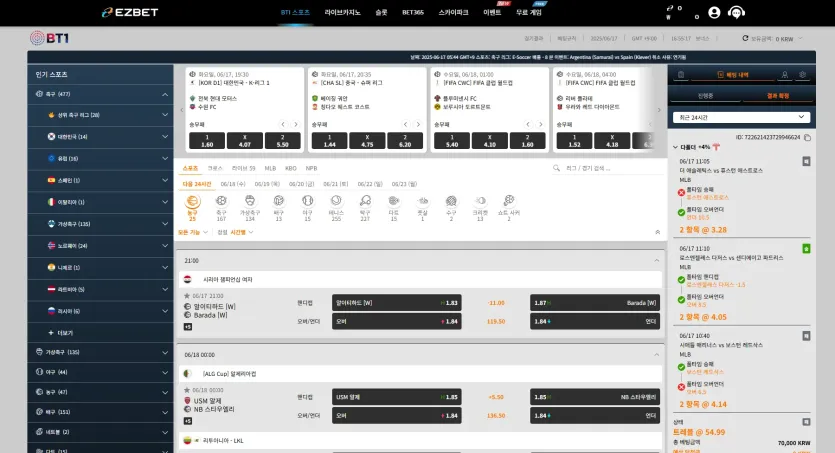Open the 모든 기능 filter dropdown
Viewport: 835px width, 453px height.
192,232
